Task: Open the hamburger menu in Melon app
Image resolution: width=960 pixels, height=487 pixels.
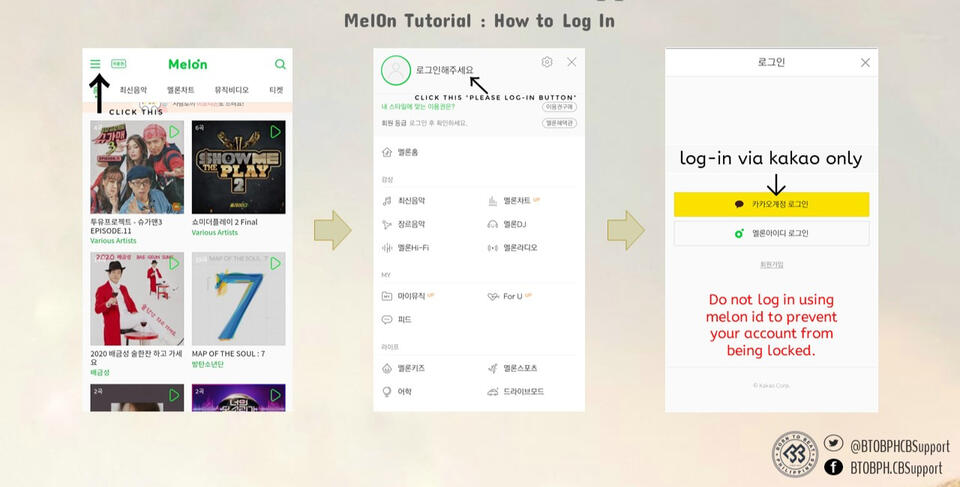Action: pyautogui.click(x=95, y=64)
